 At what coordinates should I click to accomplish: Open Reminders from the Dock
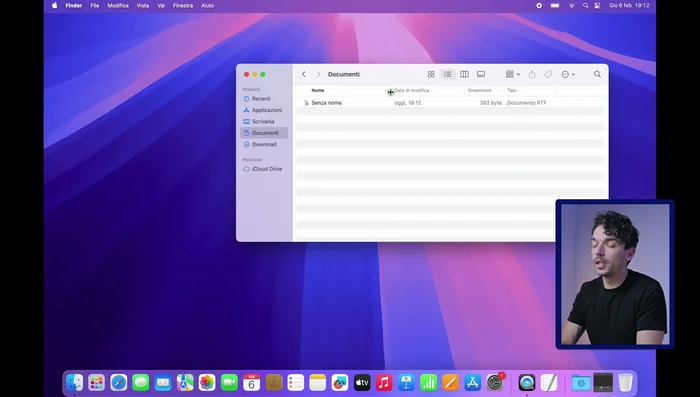pyautogui.click(x=296, y=383)
